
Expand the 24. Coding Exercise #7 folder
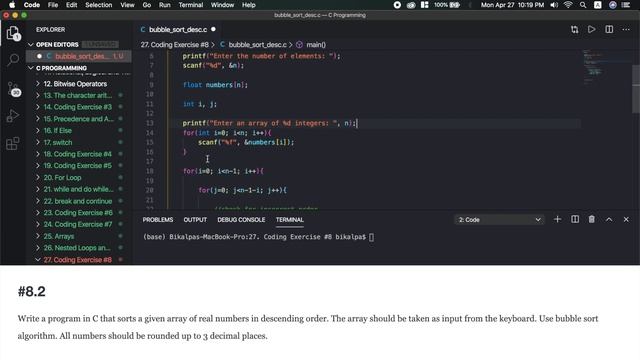(x=78, y=224)
